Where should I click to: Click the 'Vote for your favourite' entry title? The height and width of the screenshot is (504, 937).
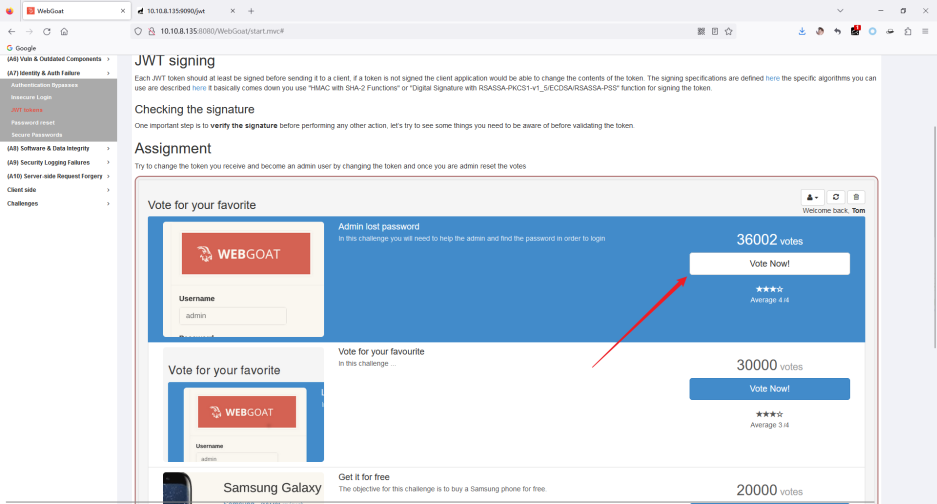(x=381, y=352)
